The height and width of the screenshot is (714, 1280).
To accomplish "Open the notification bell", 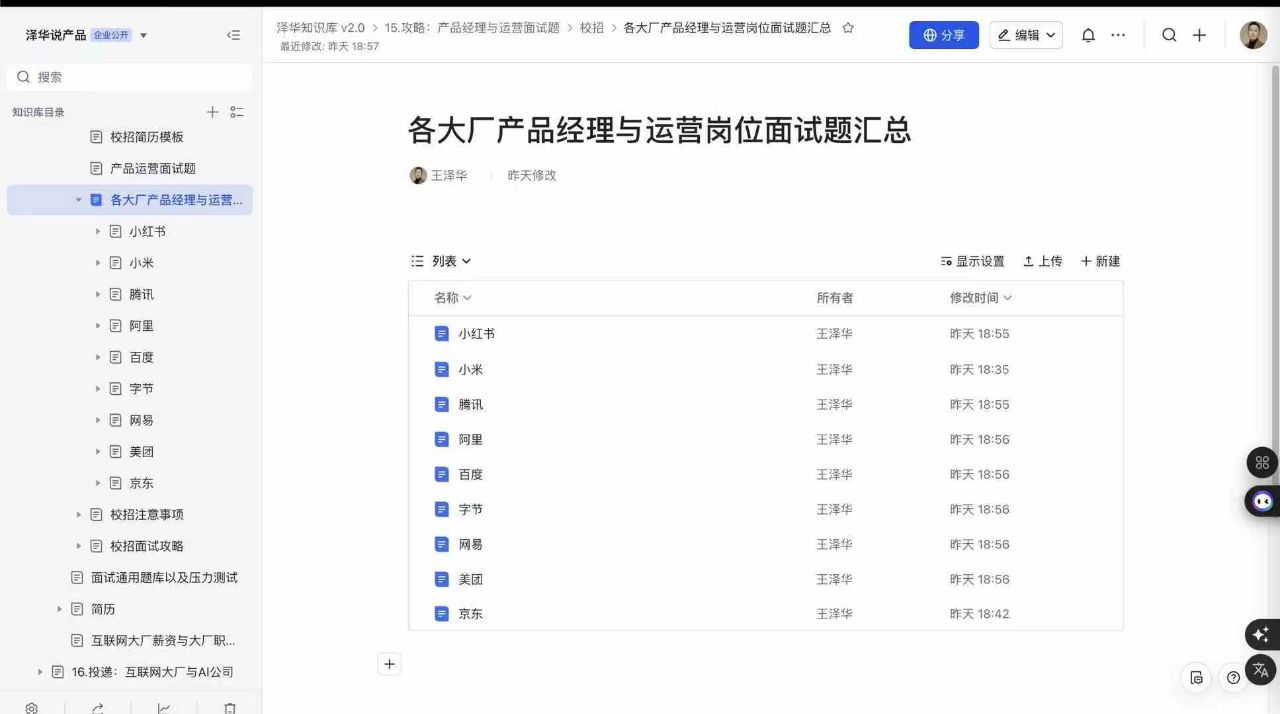I will pos(1088,35).
